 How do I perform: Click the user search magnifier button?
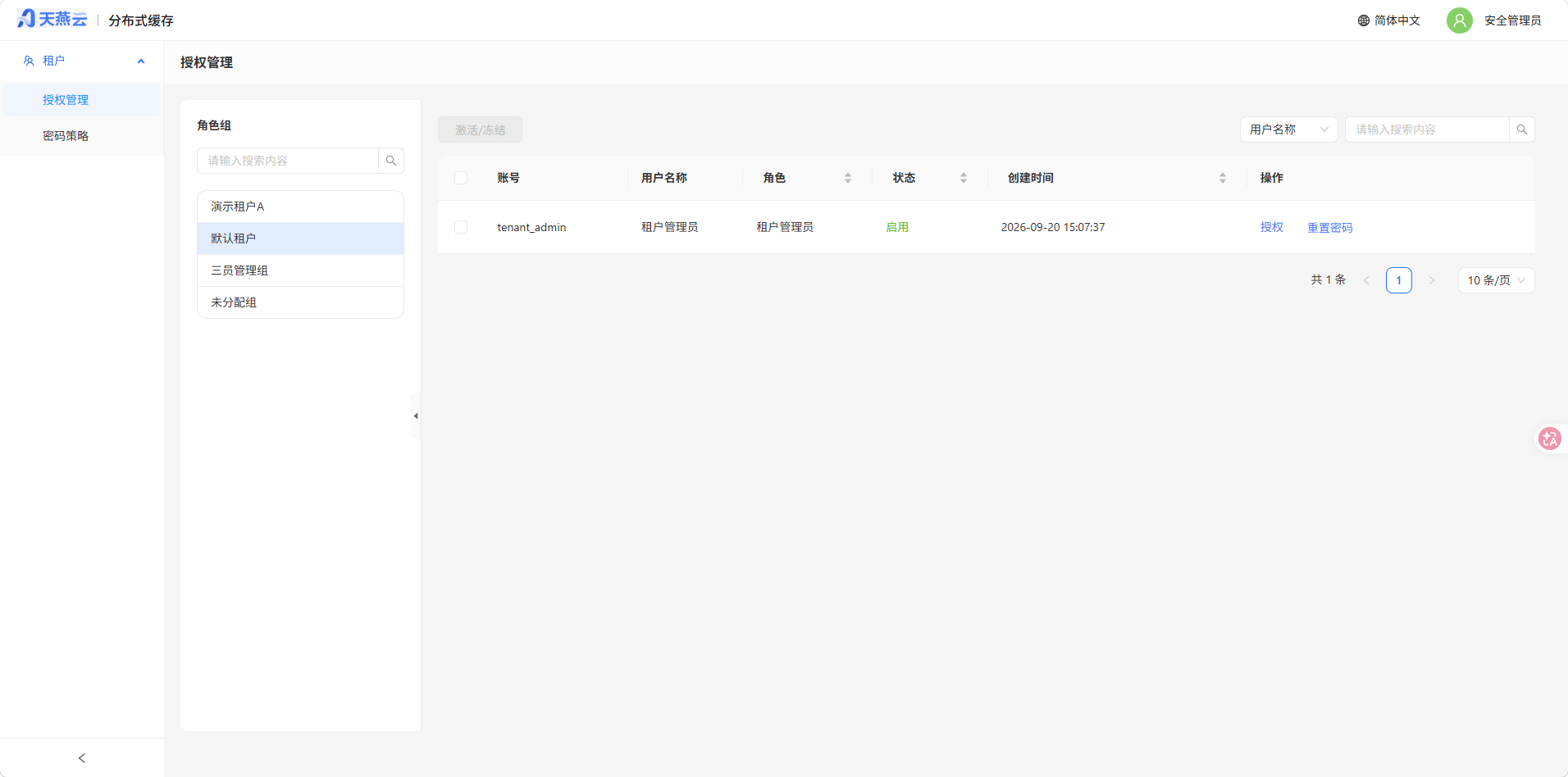1522,129
